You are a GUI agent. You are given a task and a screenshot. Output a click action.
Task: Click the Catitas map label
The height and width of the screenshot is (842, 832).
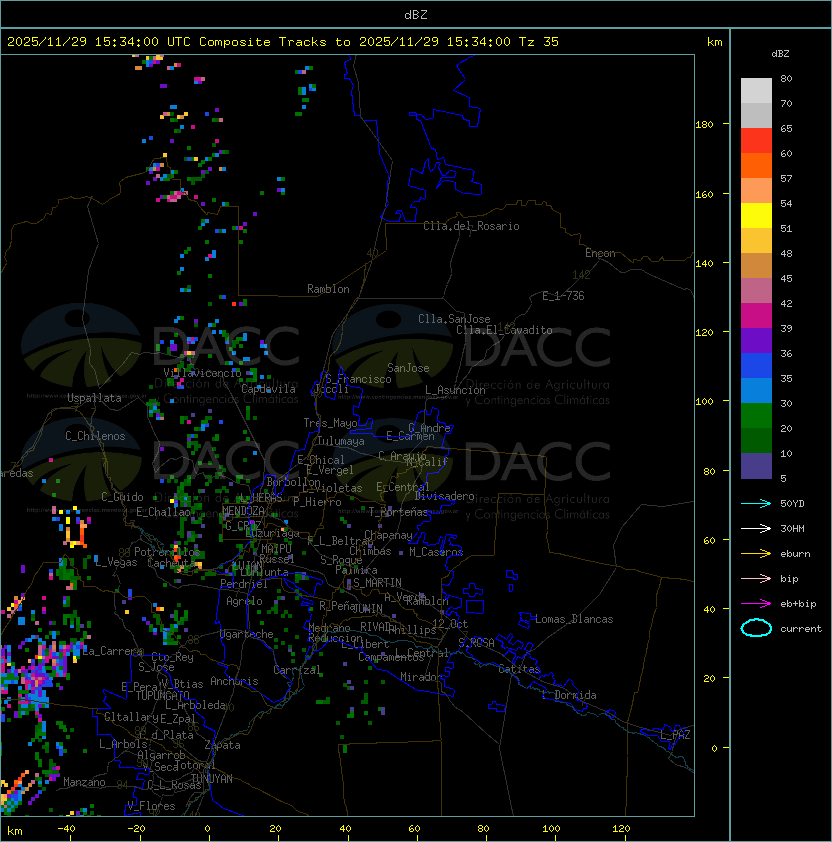click(x=519, y=669)
